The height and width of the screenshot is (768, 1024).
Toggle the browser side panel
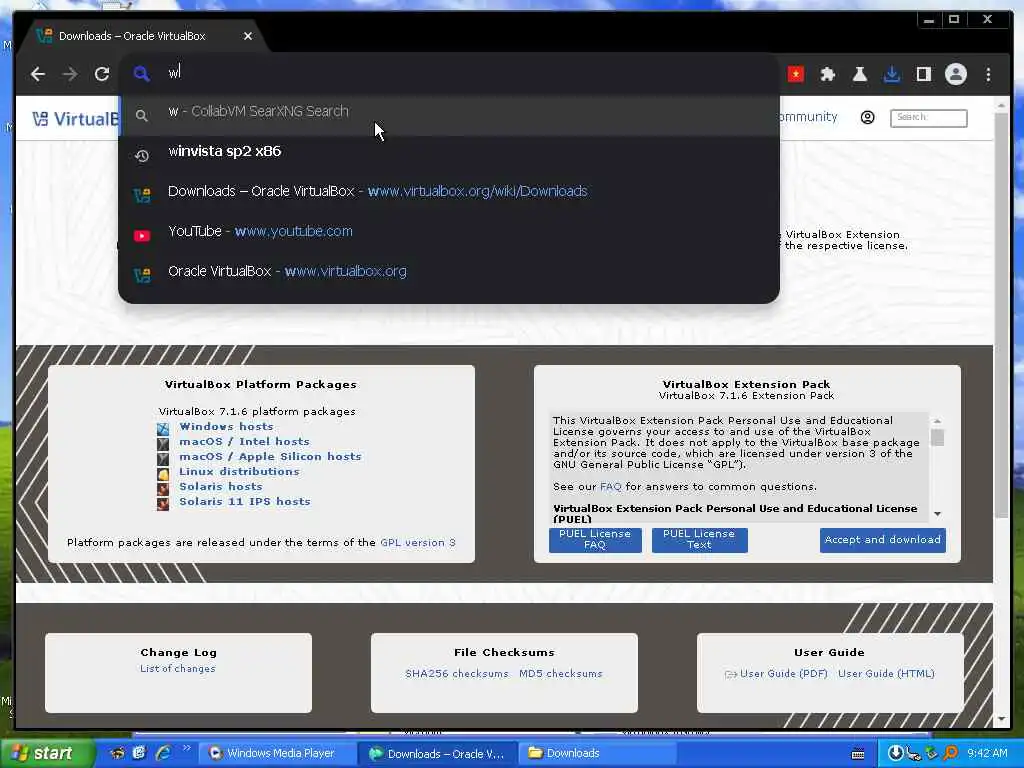click(x=923, y=74)
